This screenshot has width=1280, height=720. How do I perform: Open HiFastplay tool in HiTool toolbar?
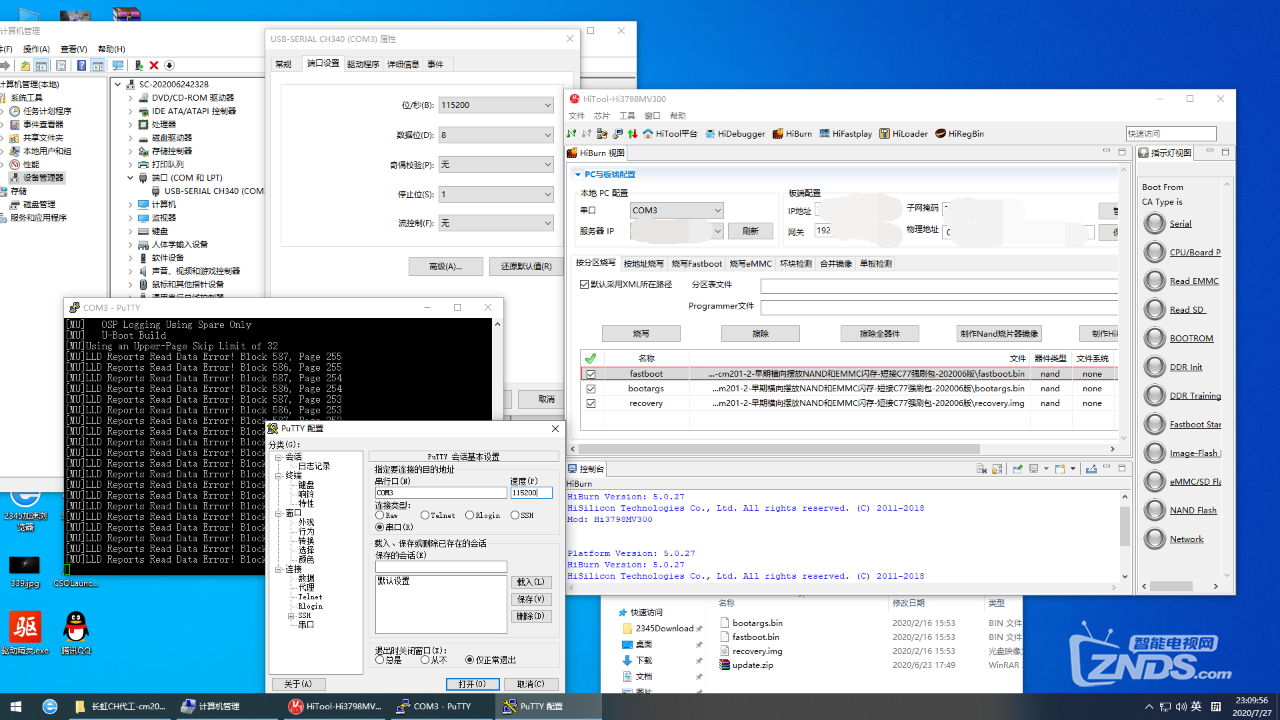click(x=845, y=133)
